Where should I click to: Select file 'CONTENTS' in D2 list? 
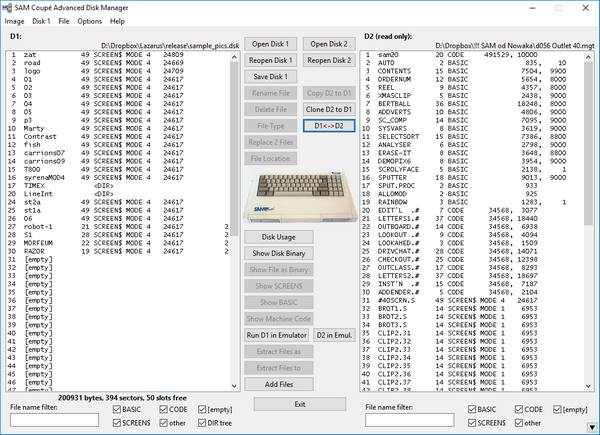tap(473, 71)
